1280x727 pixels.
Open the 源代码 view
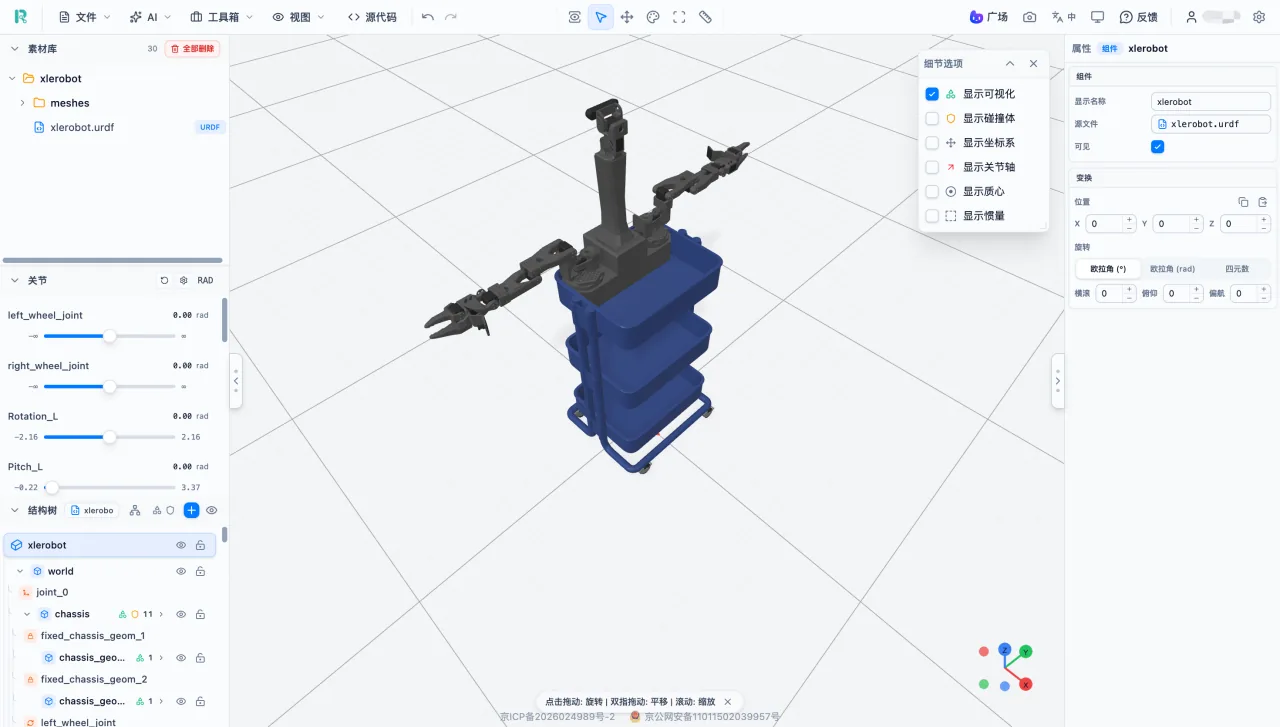372,17
